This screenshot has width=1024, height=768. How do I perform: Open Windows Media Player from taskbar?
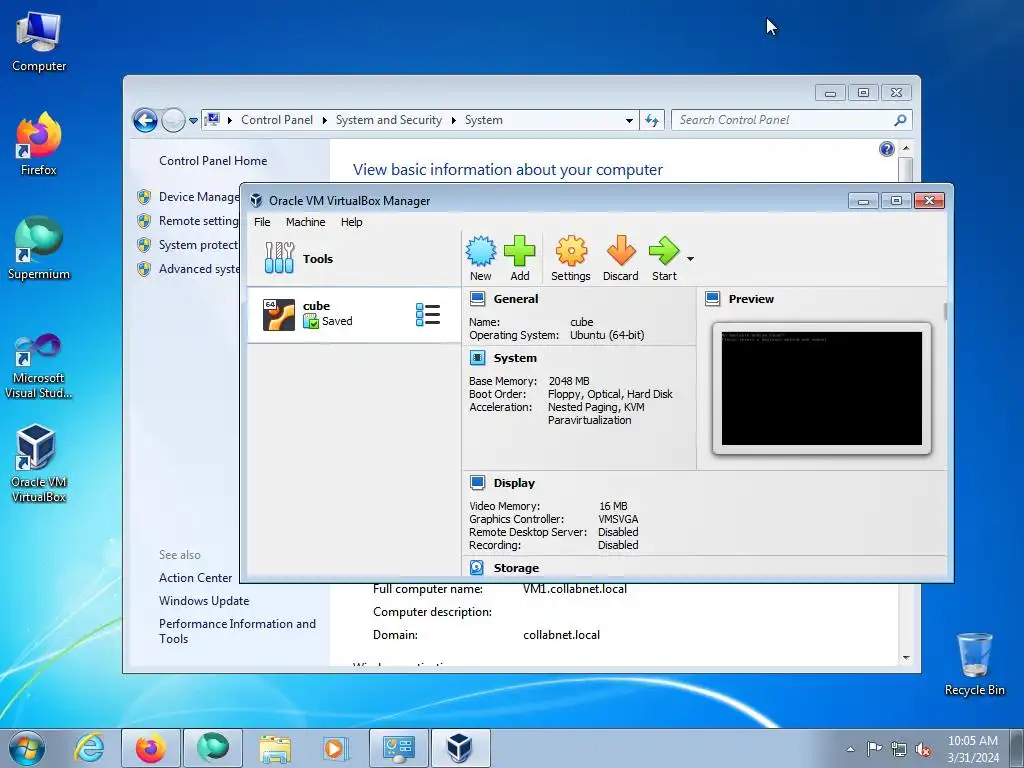pyautogui.click(x=336, y=748)
